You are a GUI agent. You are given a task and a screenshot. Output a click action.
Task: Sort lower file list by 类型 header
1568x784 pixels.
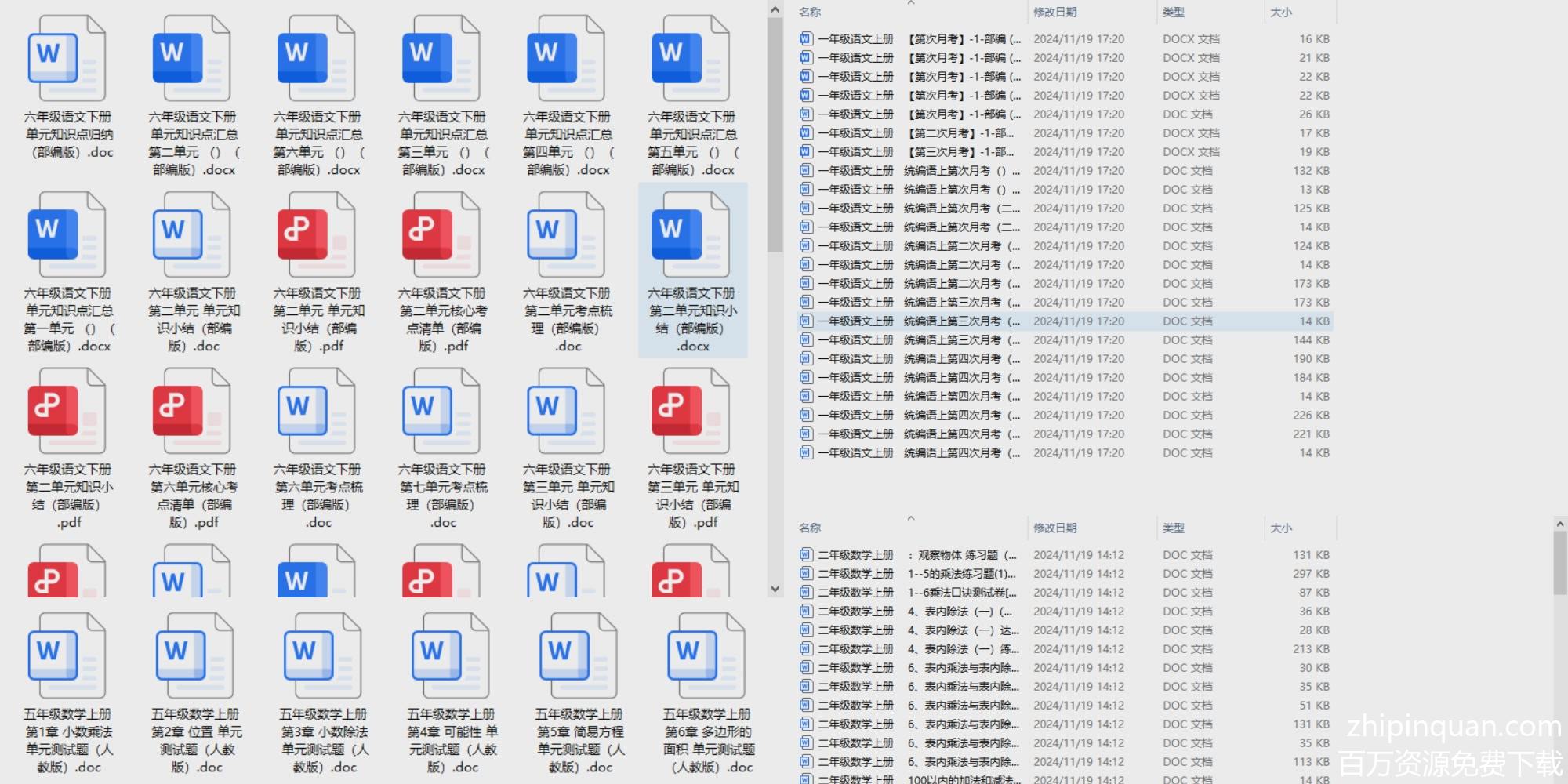pos(1173,528)
